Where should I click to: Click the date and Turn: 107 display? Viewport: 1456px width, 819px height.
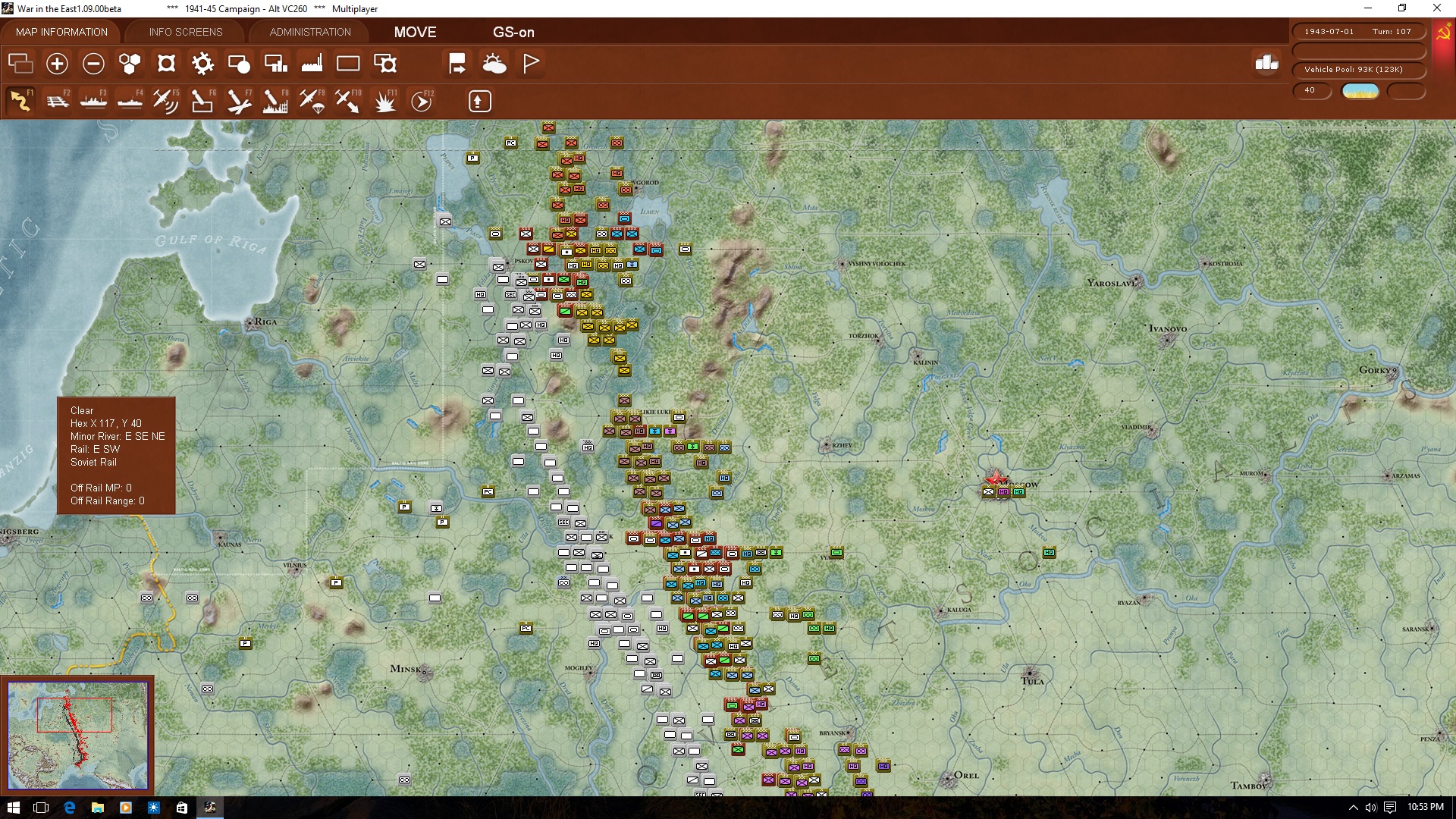pos(1358,32)
